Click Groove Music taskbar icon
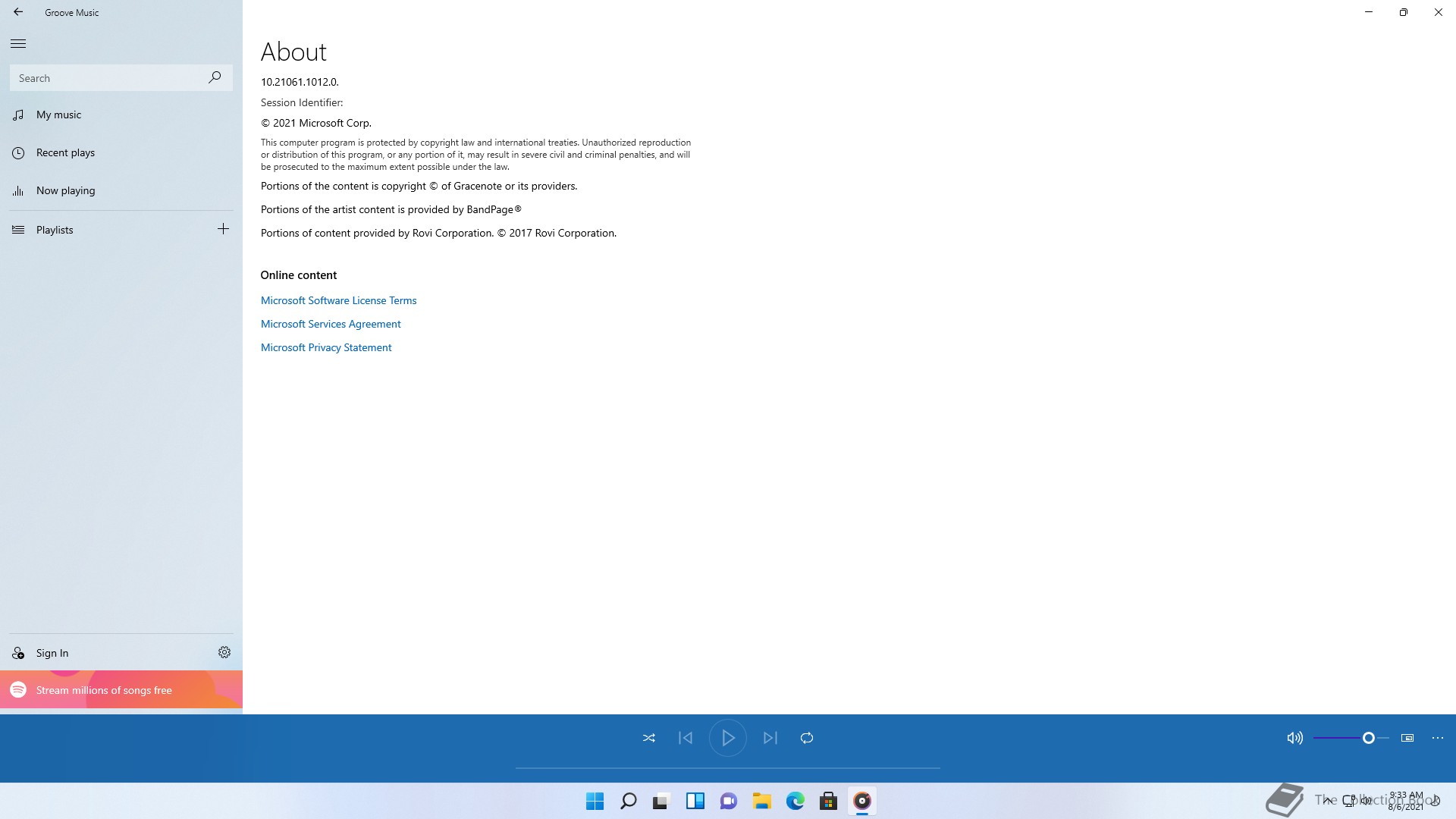The height and width of the screenshot is (819, 1456). pyautogui.click(x=862, y=801)
